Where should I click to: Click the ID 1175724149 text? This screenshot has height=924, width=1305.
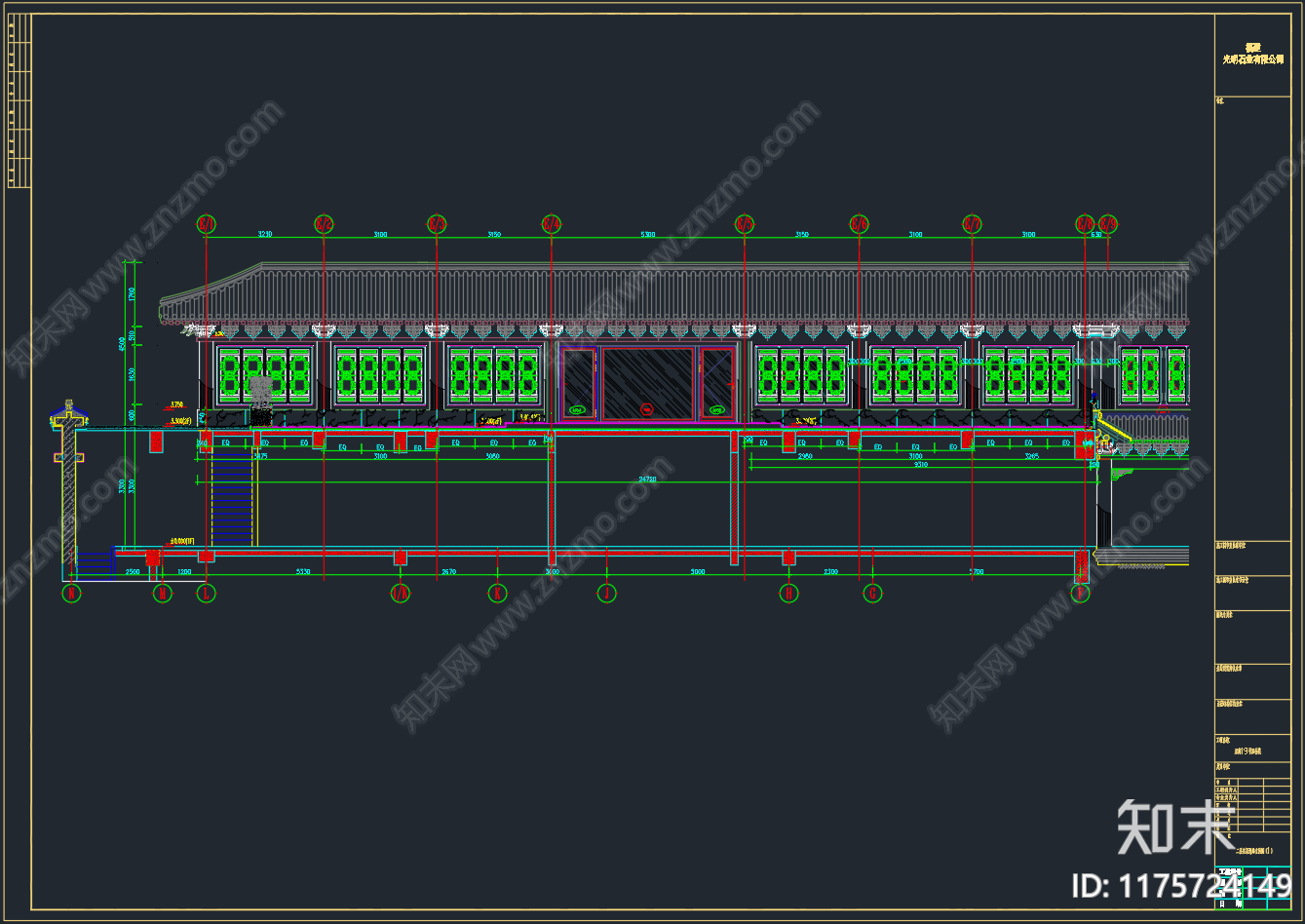[1181, 886]
